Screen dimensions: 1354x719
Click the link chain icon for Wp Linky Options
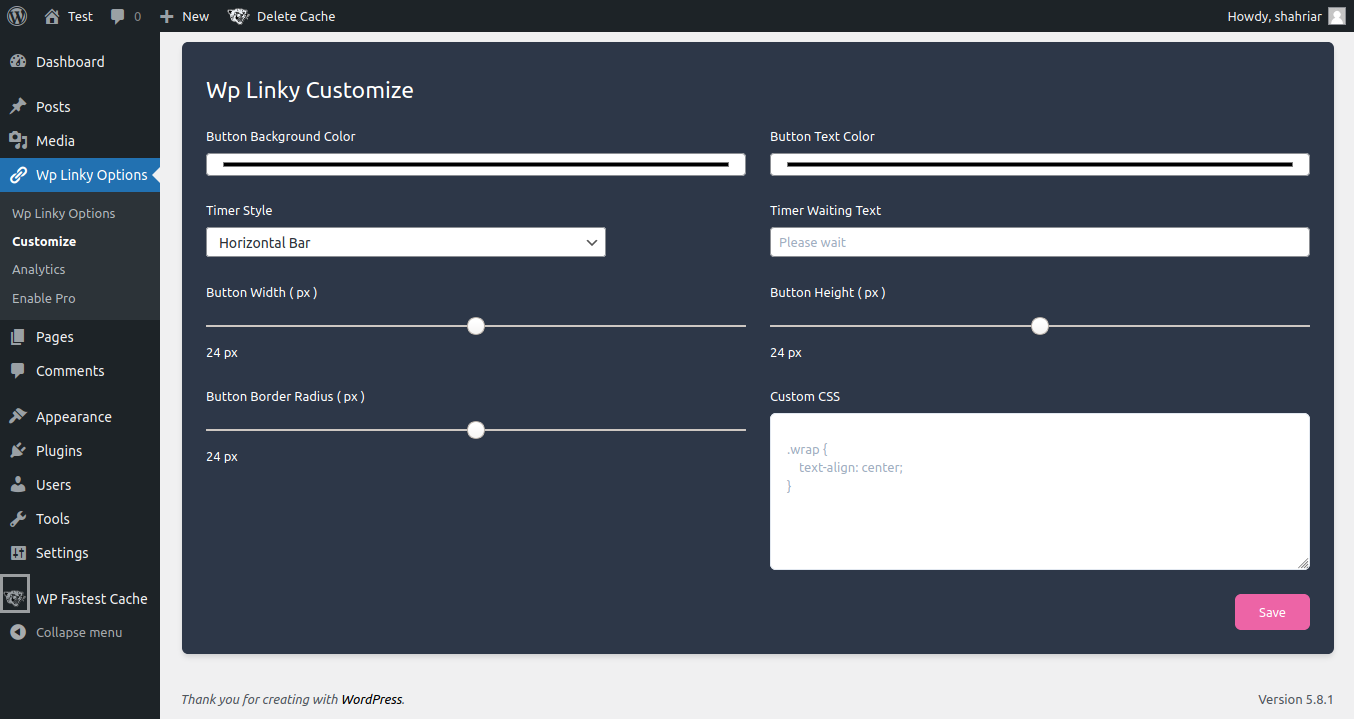click(18, 175)
